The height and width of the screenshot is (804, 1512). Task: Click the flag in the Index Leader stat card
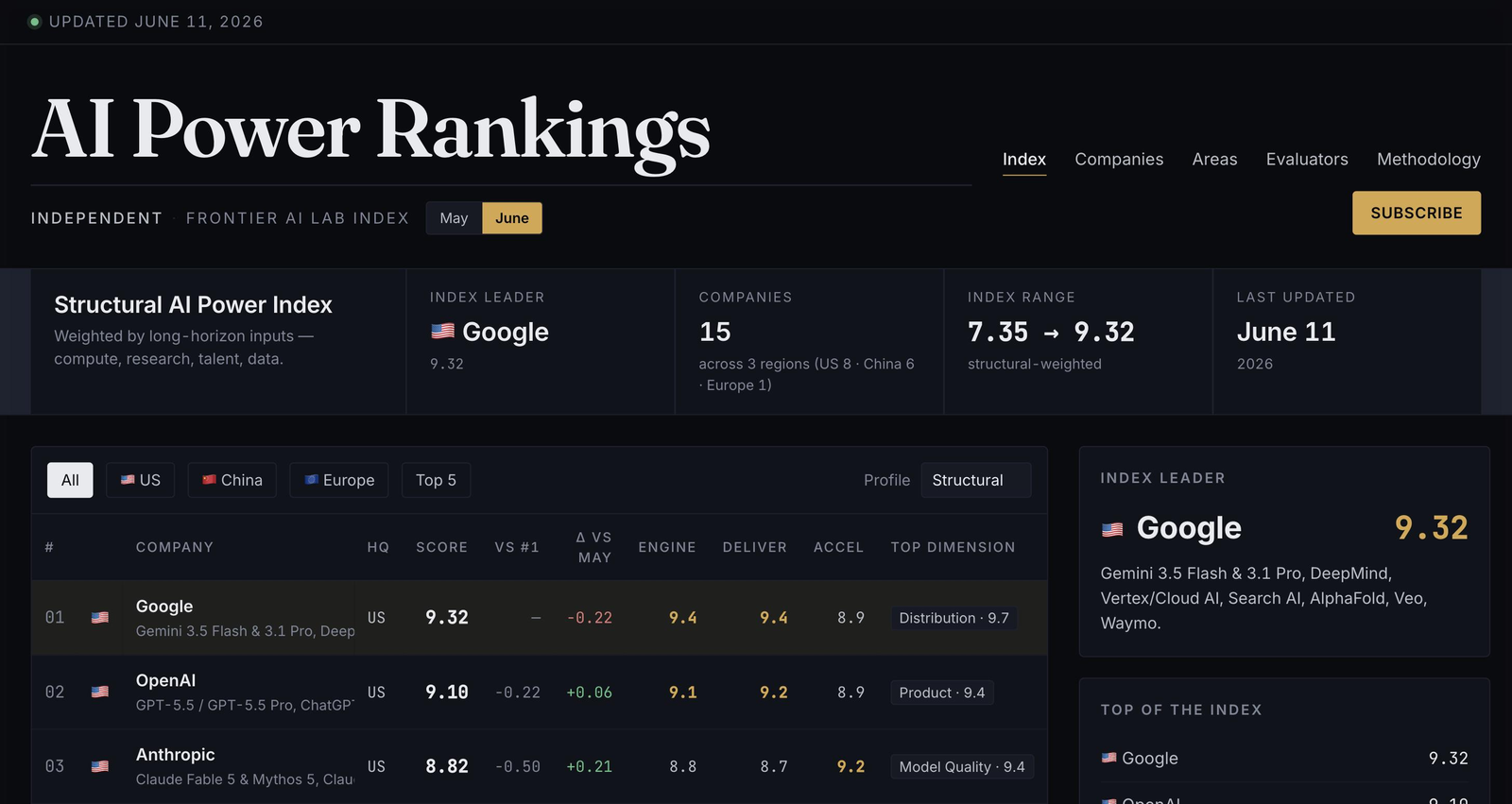pos(442,332)
